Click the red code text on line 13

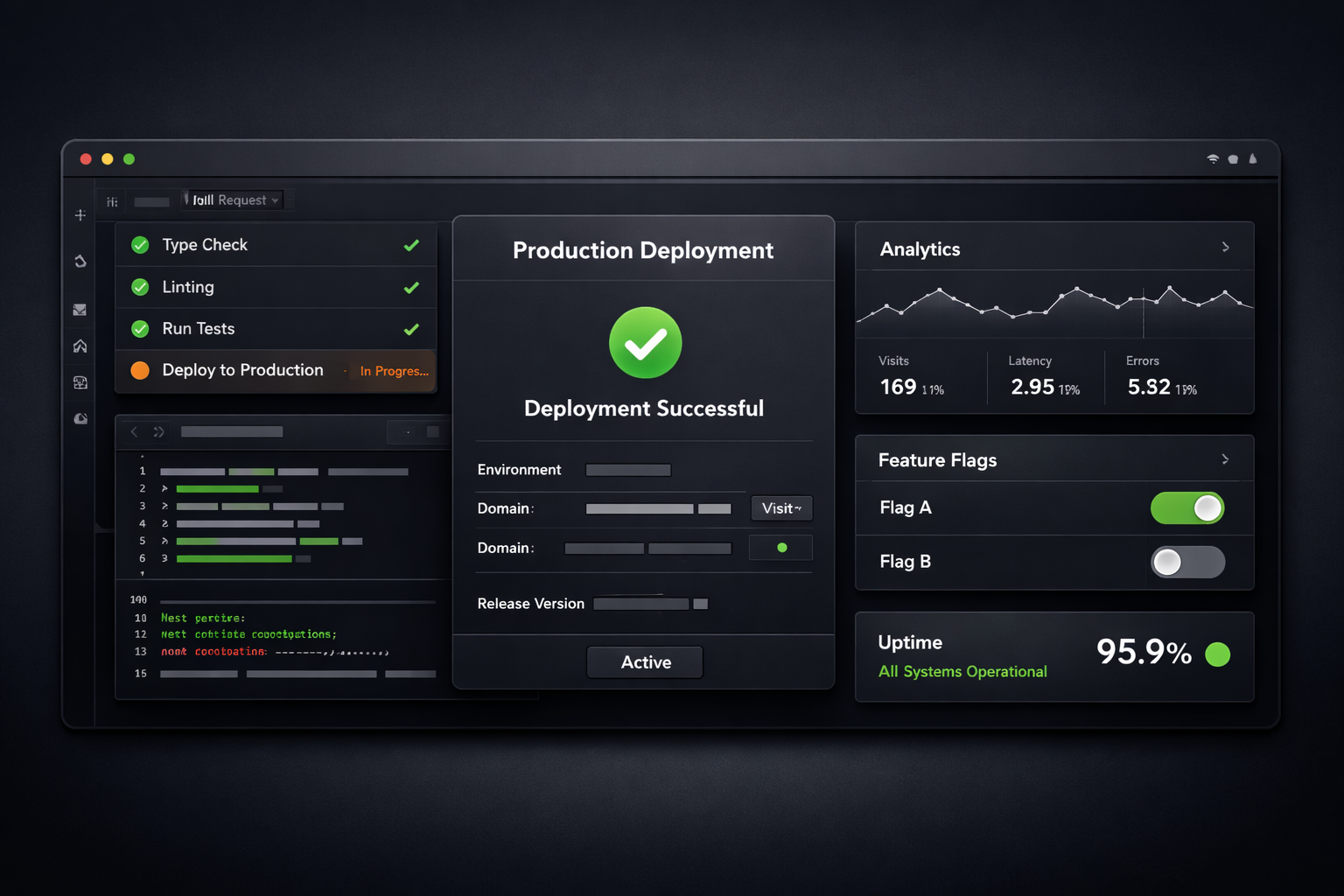point(213,652)
